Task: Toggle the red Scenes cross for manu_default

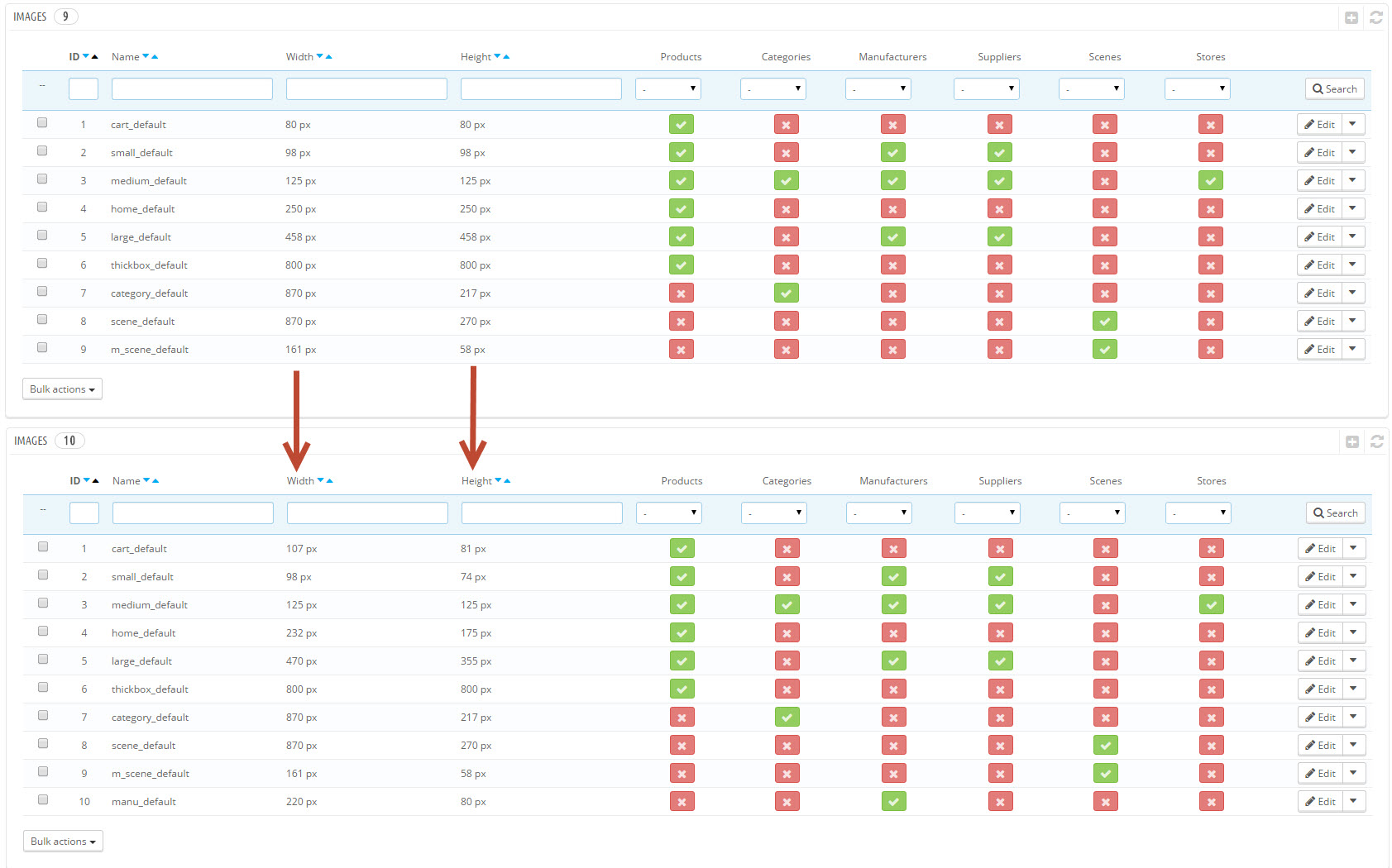Action: pos(1105,801)
